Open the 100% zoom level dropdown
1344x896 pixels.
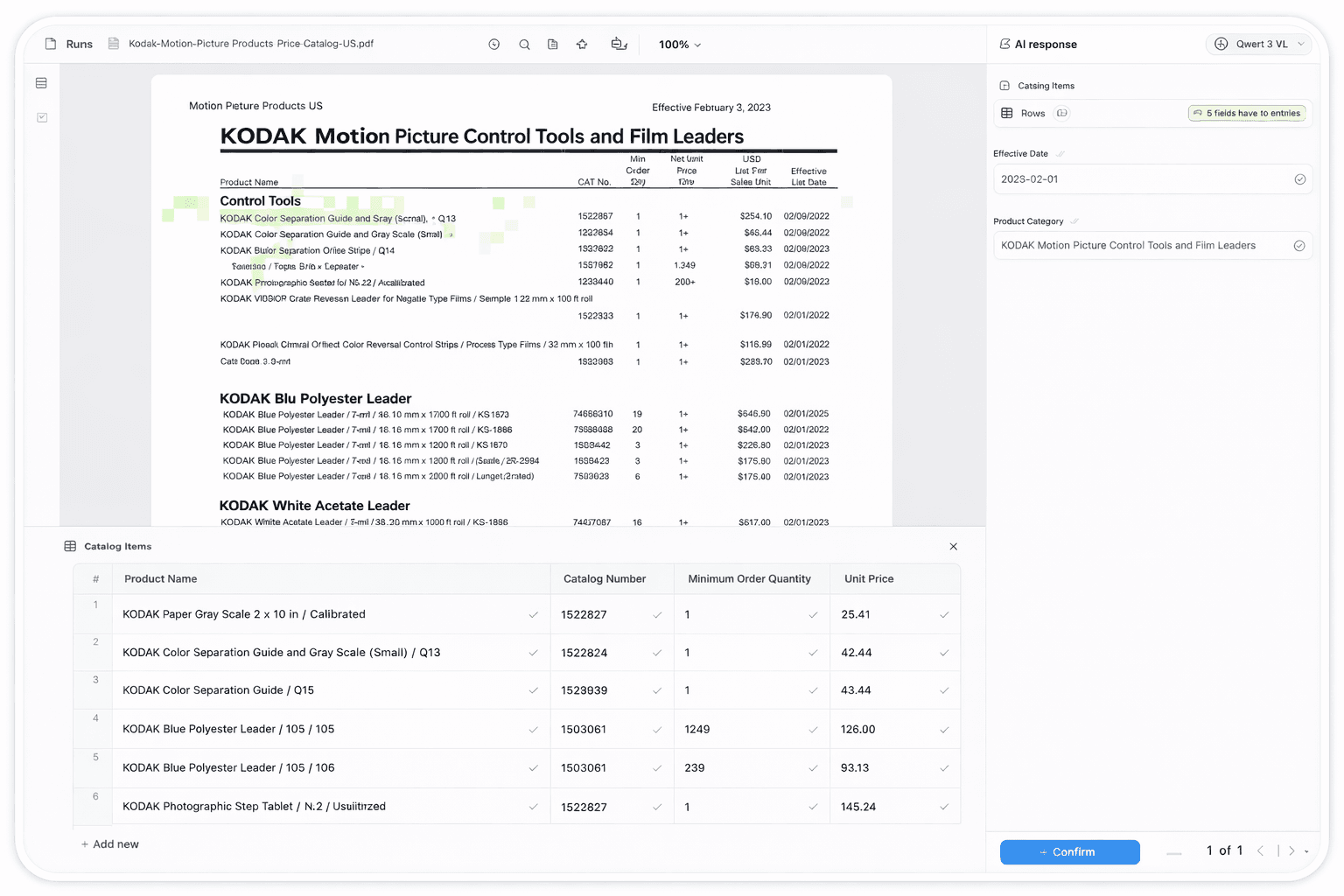(680, 44)
